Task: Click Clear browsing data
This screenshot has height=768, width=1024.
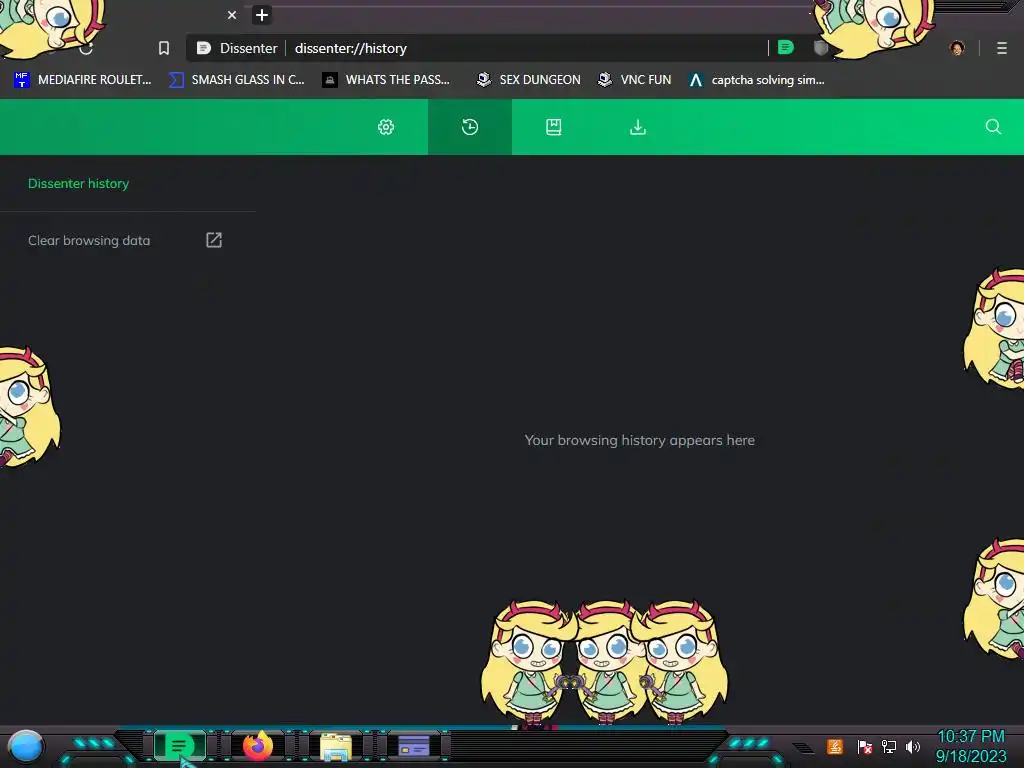Action: tap(89, 240)
